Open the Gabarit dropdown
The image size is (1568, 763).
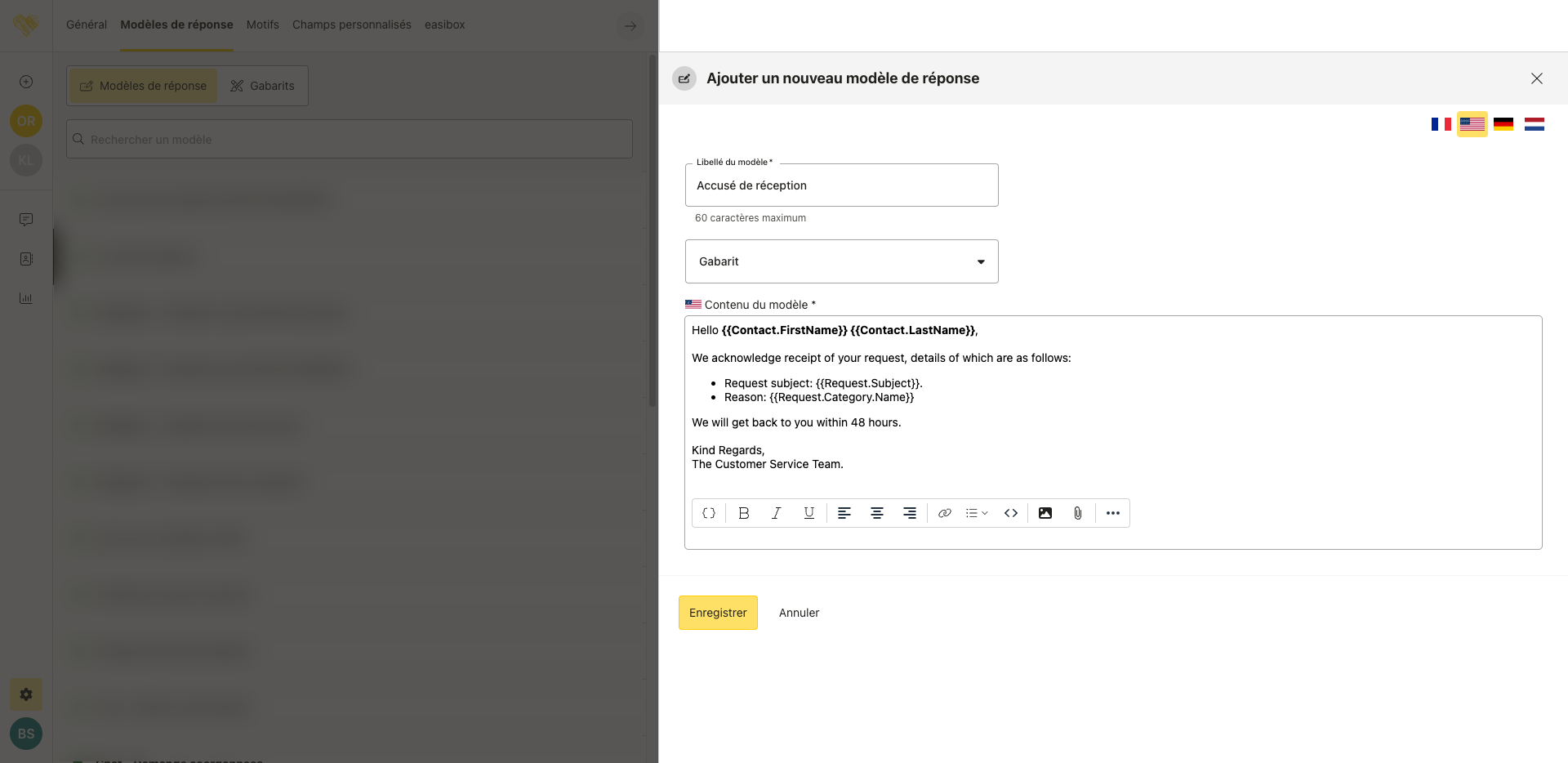841,261
